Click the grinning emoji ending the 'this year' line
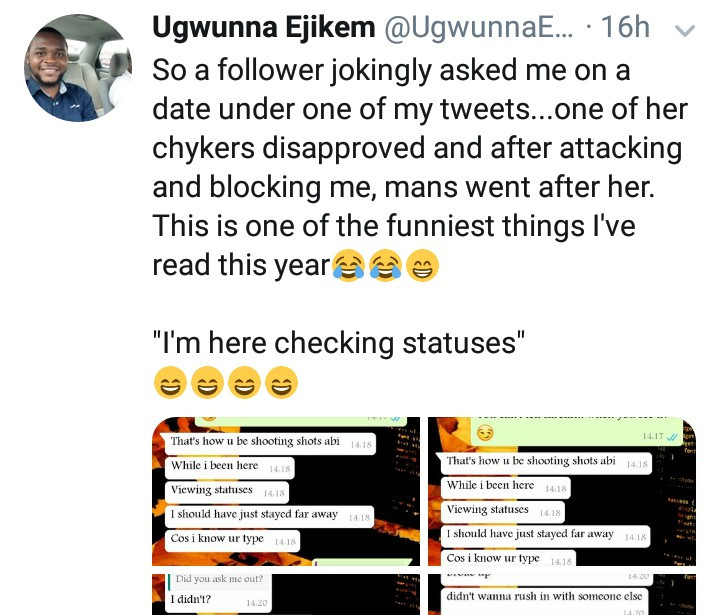This screenshot has width=720, height=615. [x=423, y=267]
